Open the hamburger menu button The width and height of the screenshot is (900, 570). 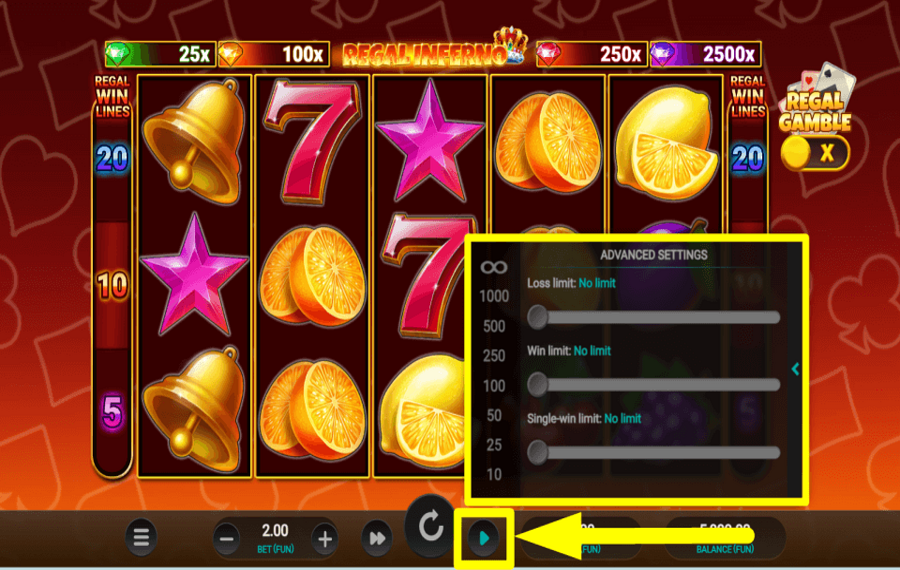[141, 538]
